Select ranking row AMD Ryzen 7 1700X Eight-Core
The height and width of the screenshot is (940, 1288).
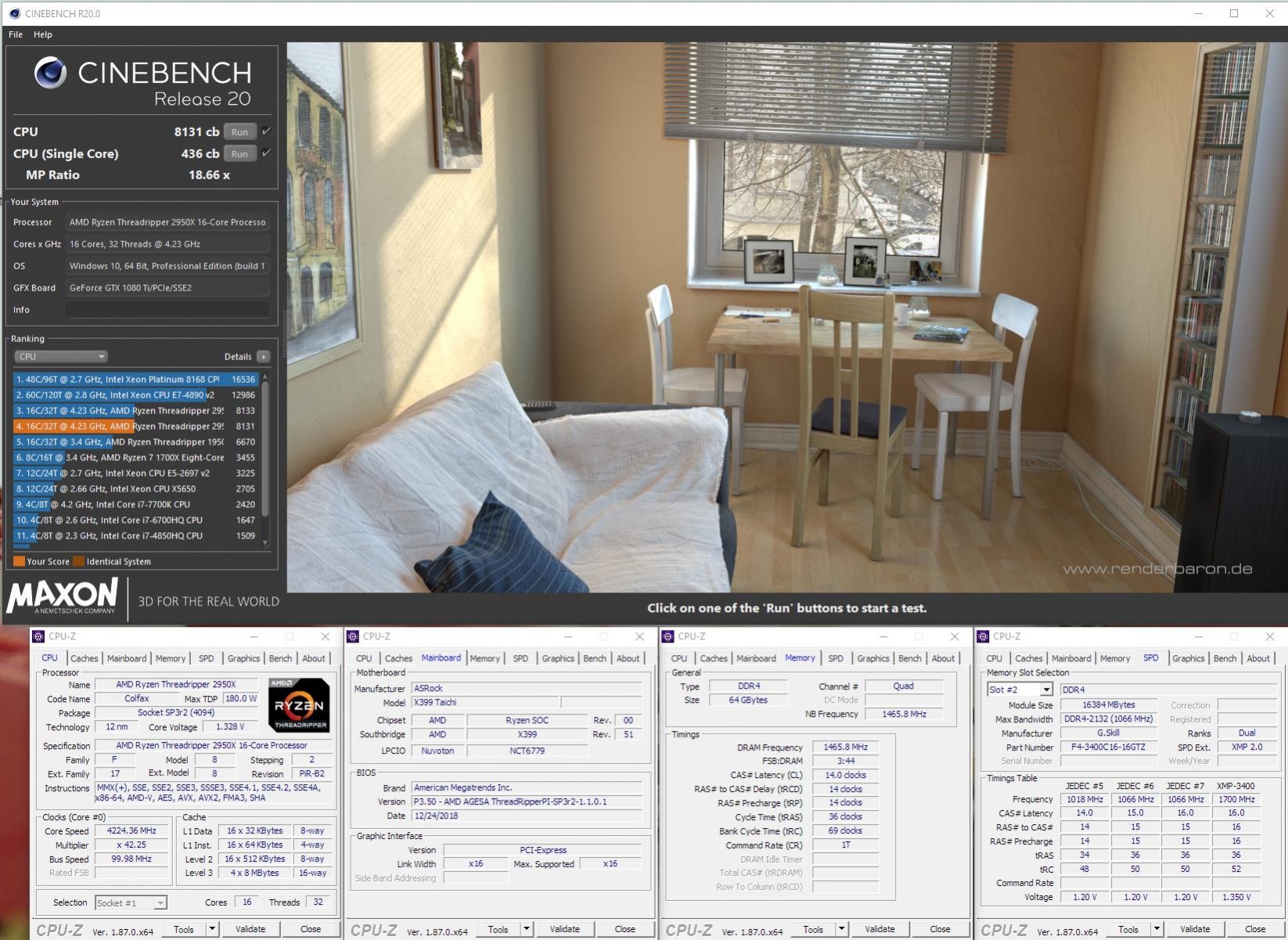click(x=135, y=457)
